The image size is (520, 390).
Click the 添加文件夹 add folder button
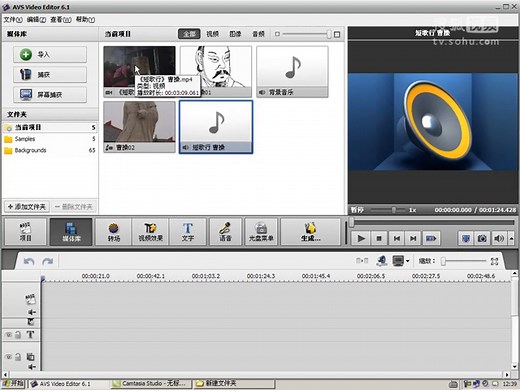(x=27, y=207)
